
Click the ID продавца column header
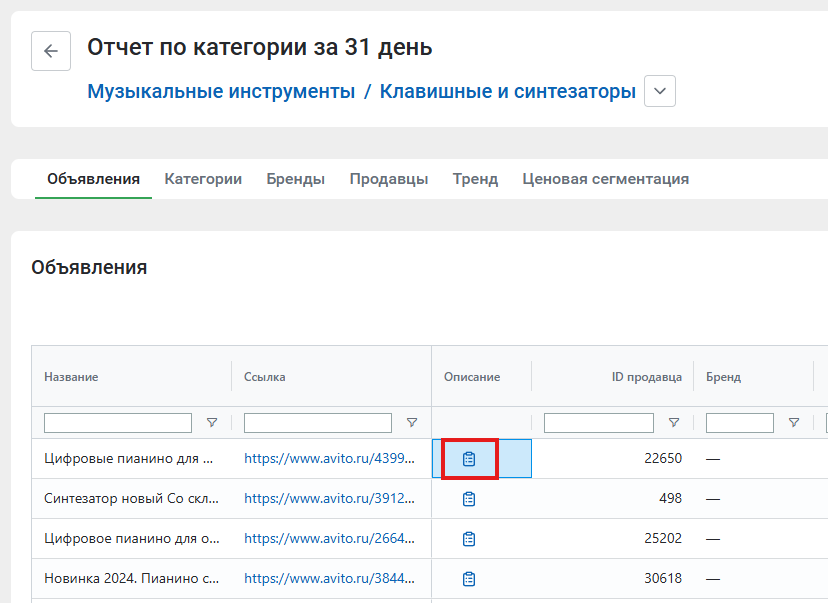[x=646, y=377]
